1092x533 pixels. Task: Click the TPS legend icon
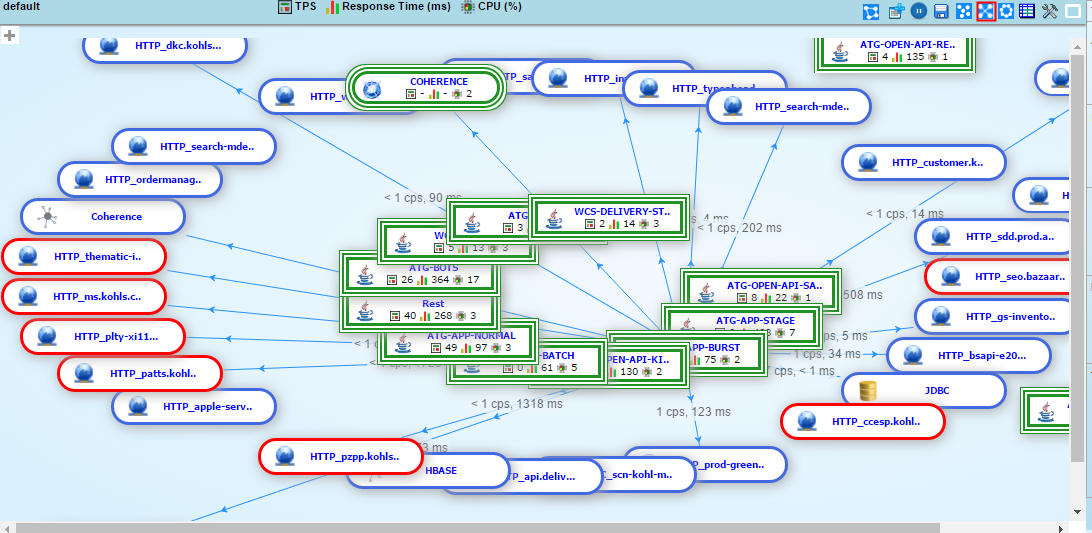285,7
